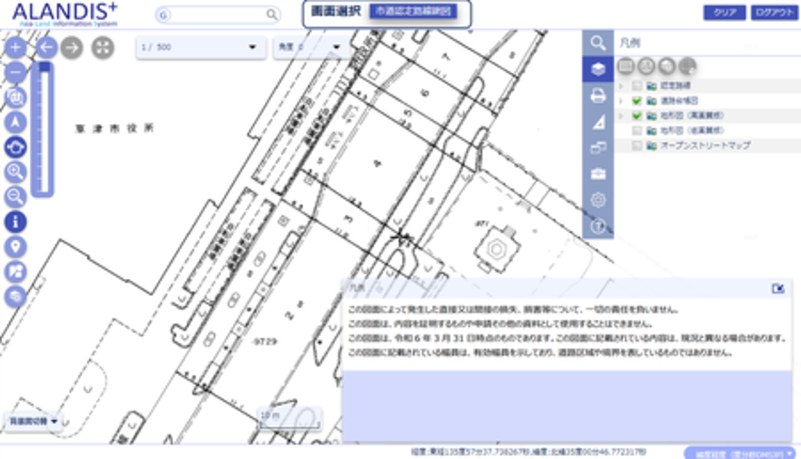
Task: Click the globe full-view map icon
Action: (15, 97)
